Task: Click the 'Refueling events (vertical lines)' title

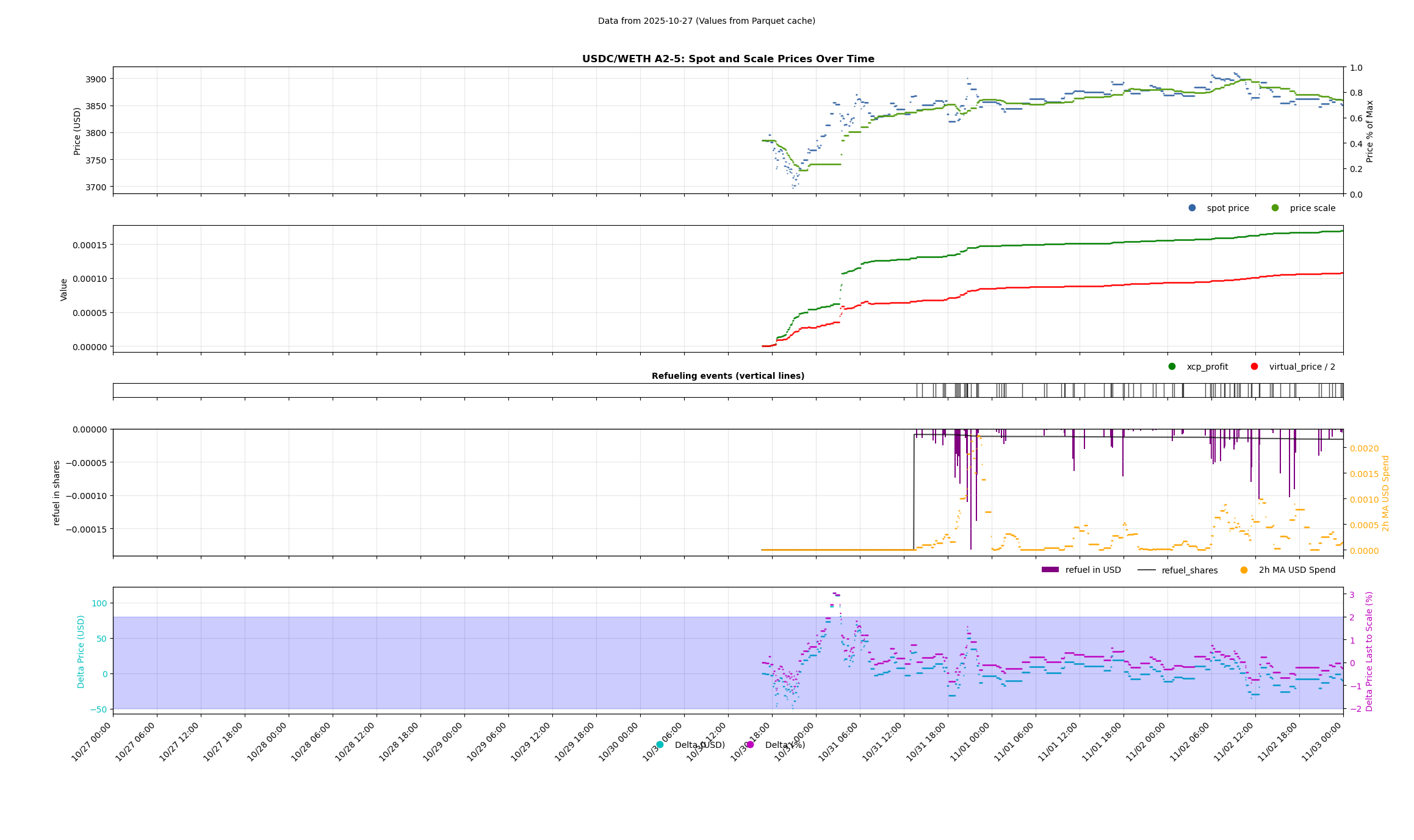Action: (727, 376)
